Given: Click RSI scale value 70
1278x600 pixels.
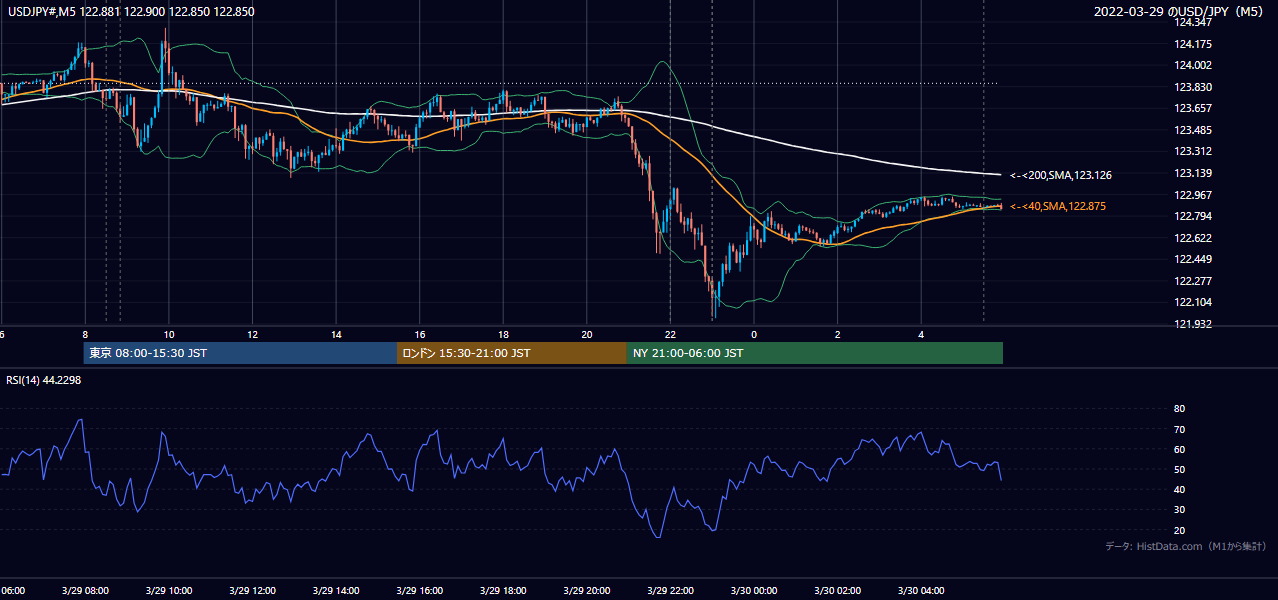Looking at the screenshot, I should [x=1179, y=429].
